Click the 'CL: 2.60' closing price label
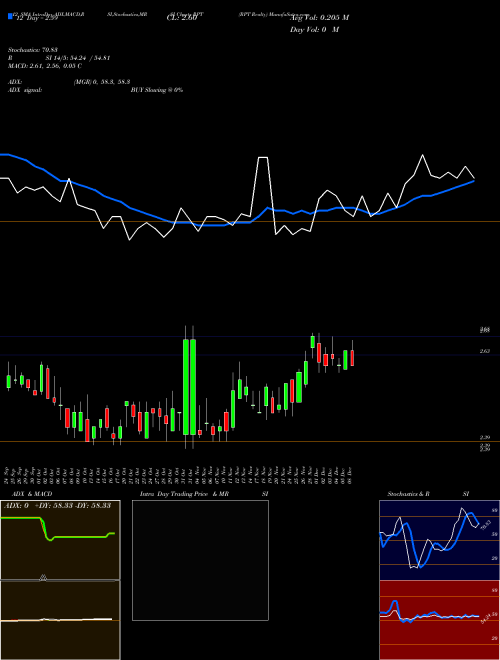The width and height of the screenshot is (500, 660). (182, 18)
